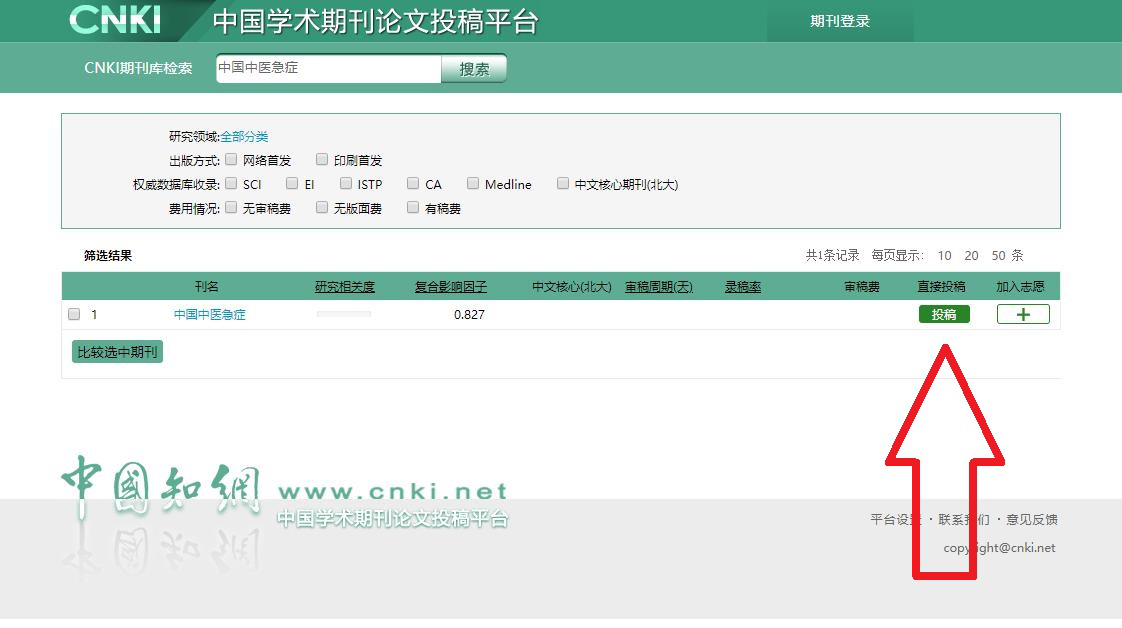Click the 比较选中期刊 compare button
The width and height of the screenshot is (1122, 628).
point(117,352)
